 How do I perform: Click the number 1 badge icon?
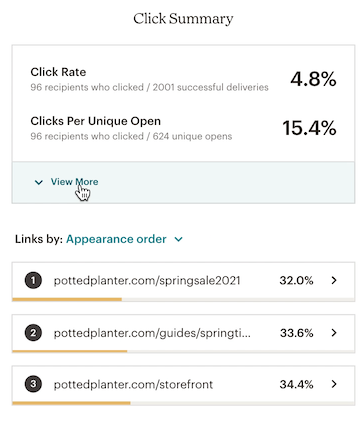33,281
